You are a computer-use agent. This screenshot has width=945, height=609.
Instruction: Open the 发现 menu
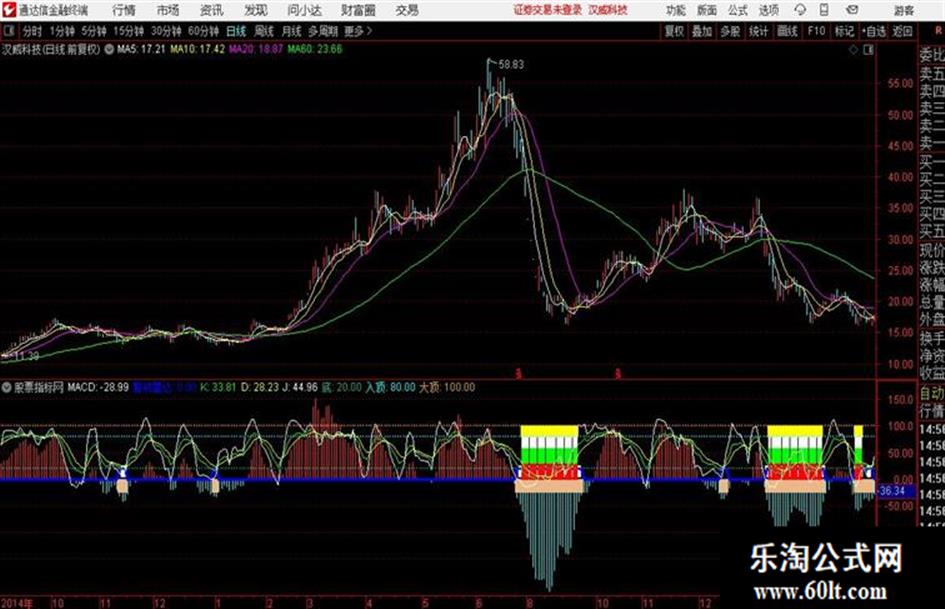[x=256, y=10]
